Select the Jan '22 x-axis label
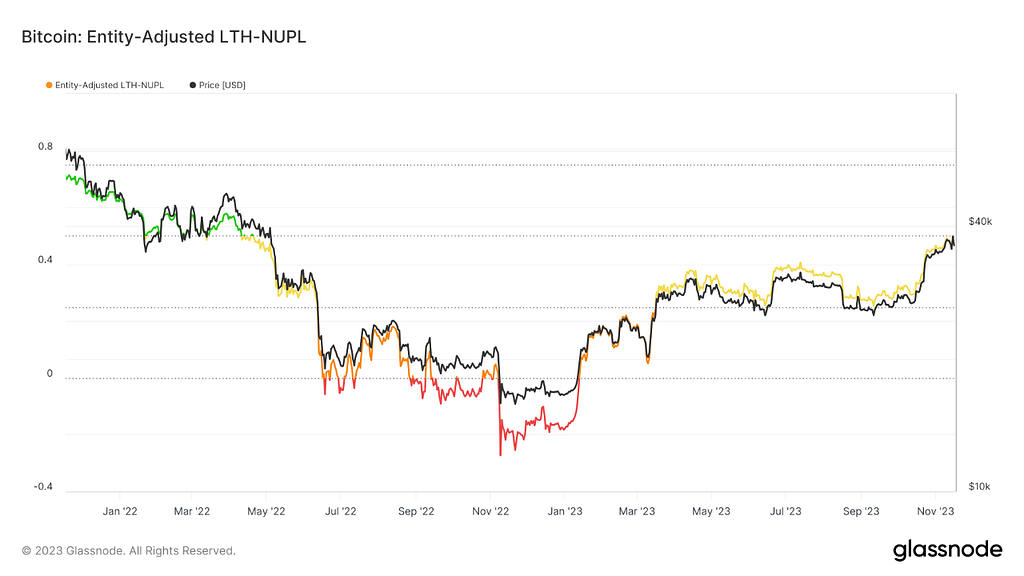 [120, 511]
